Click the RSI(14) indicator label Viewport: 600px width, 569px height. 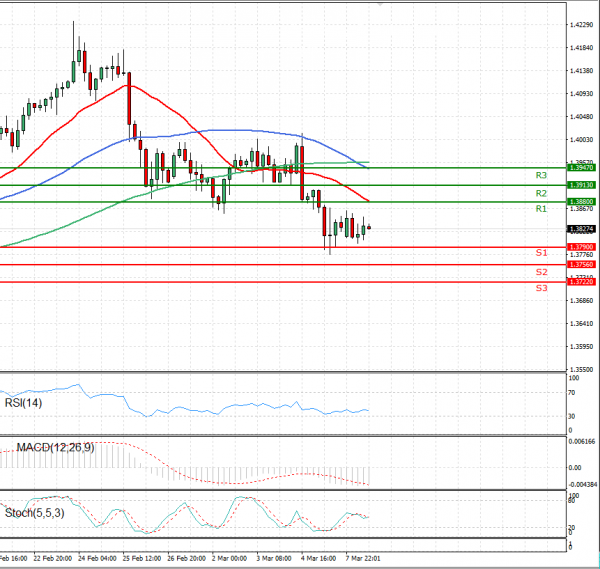coord(23,403)
